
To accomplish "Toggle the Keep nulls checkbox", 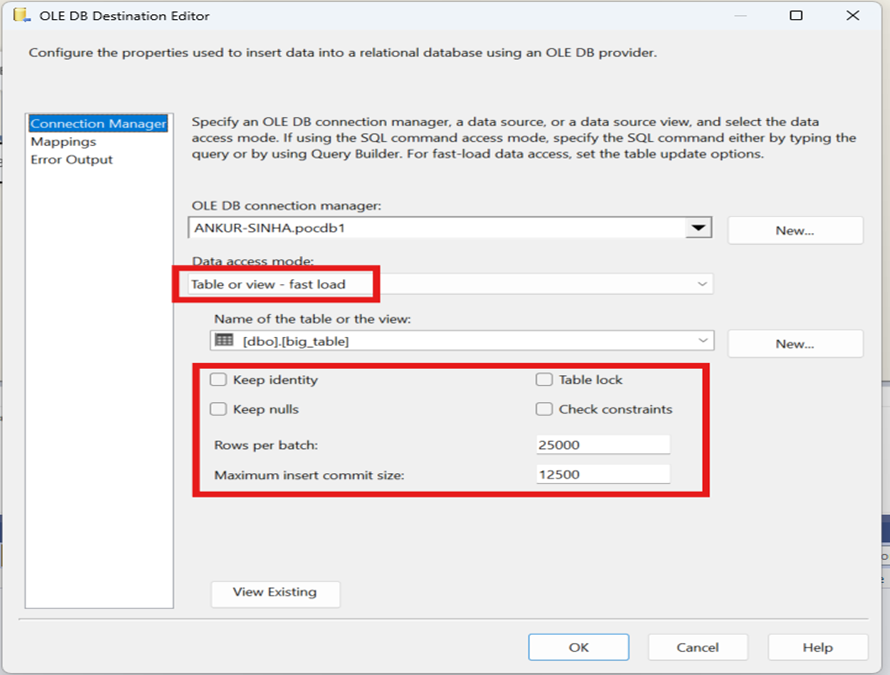I will (218, 409).
